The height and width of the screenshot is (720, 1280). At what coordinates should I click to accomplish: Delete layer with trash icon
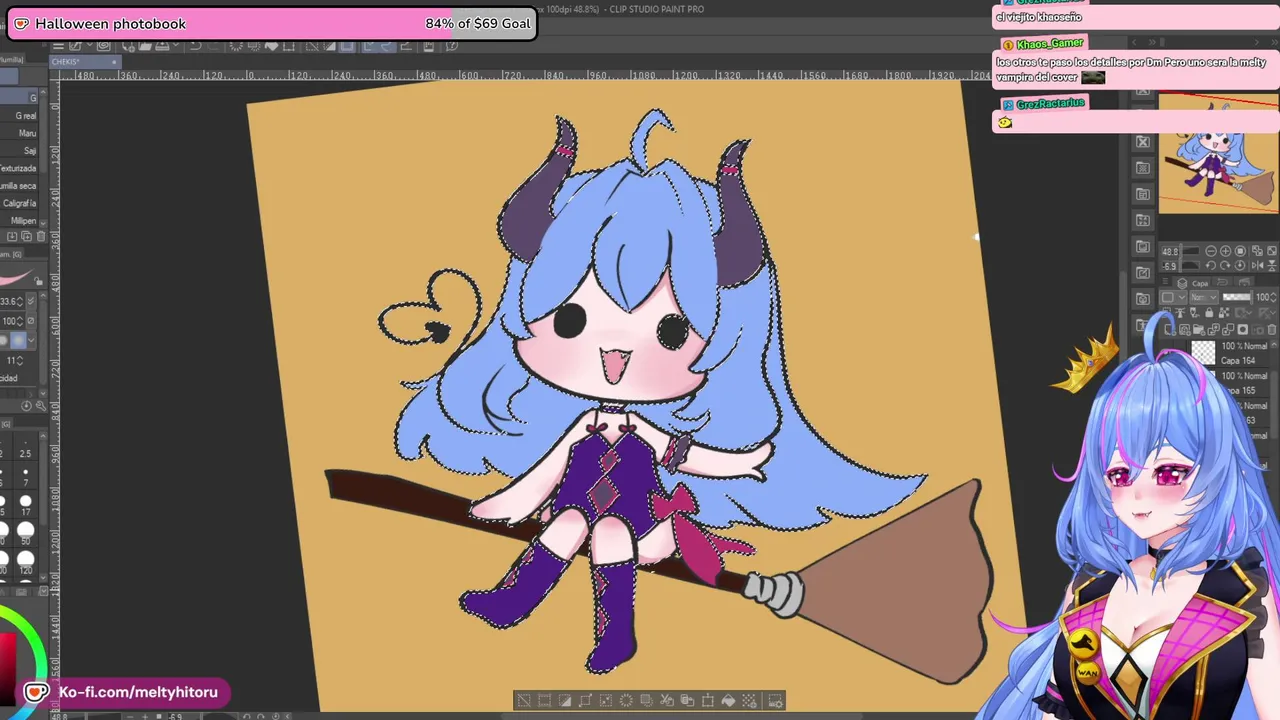click(1272, 330)
